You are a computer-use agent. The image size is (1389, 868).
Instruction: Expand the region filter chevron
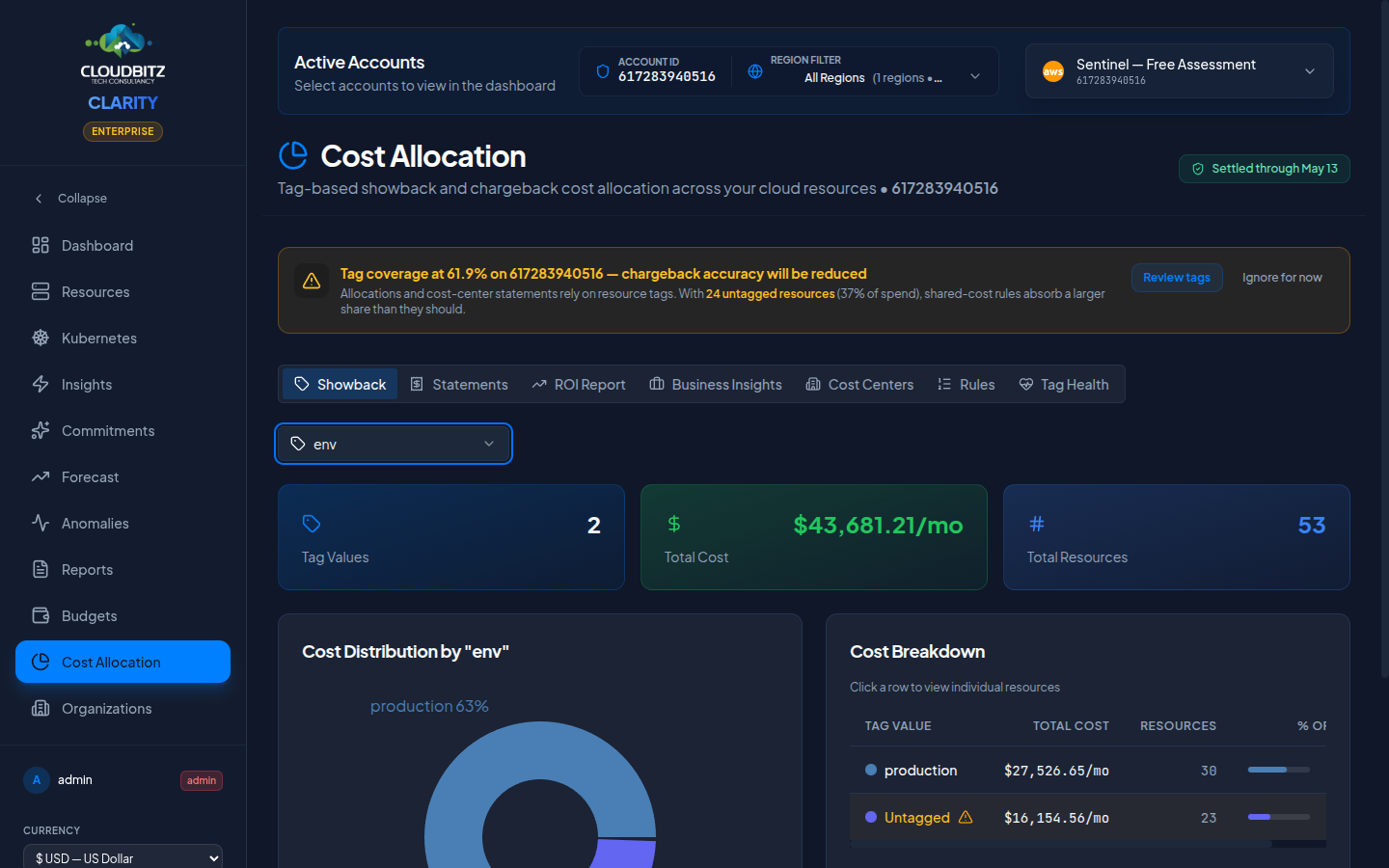[x=975, y=76]
